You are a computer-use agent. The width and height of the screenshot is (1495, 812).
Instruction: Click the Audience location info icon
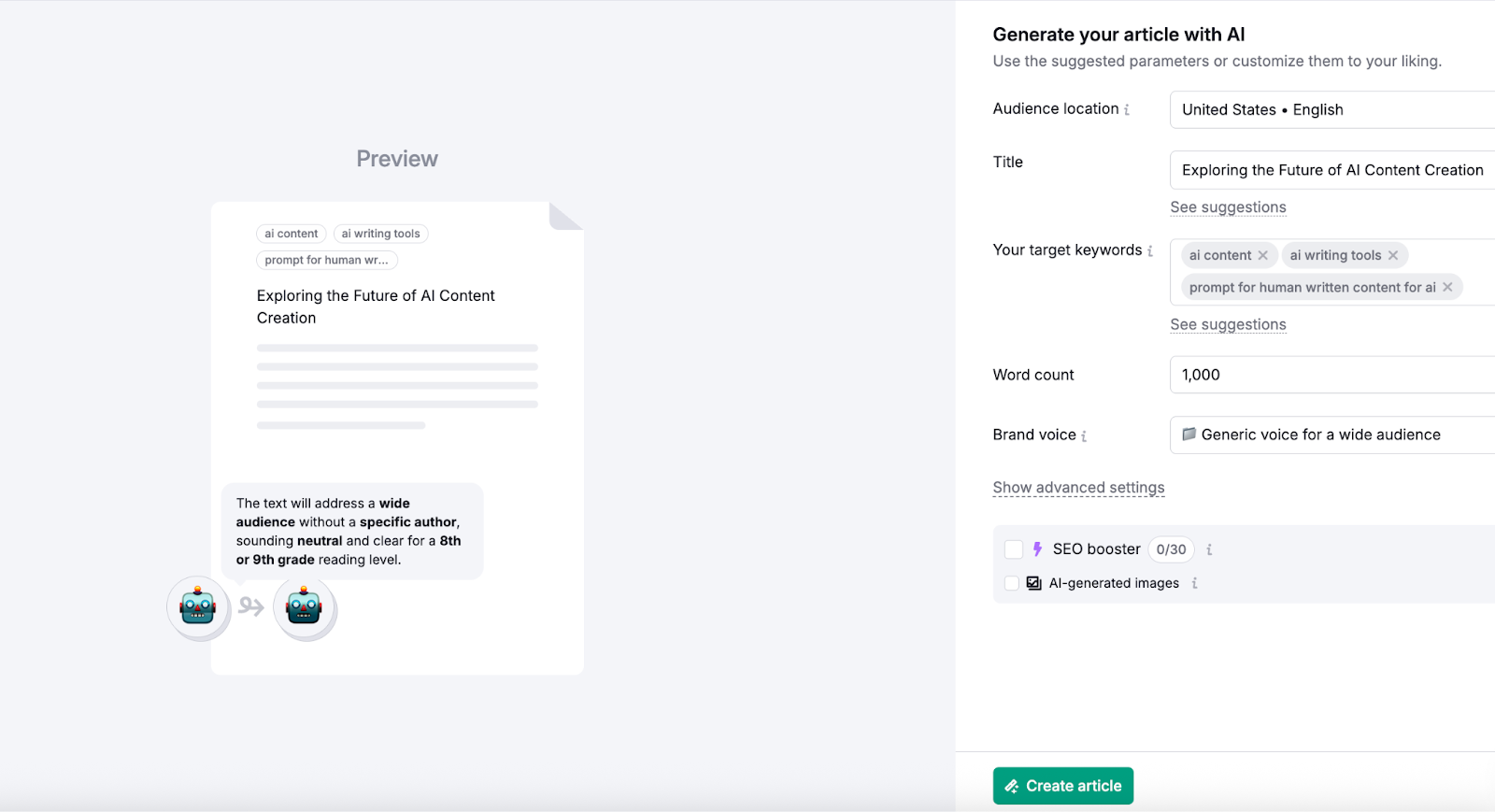tap(1127, 110)
